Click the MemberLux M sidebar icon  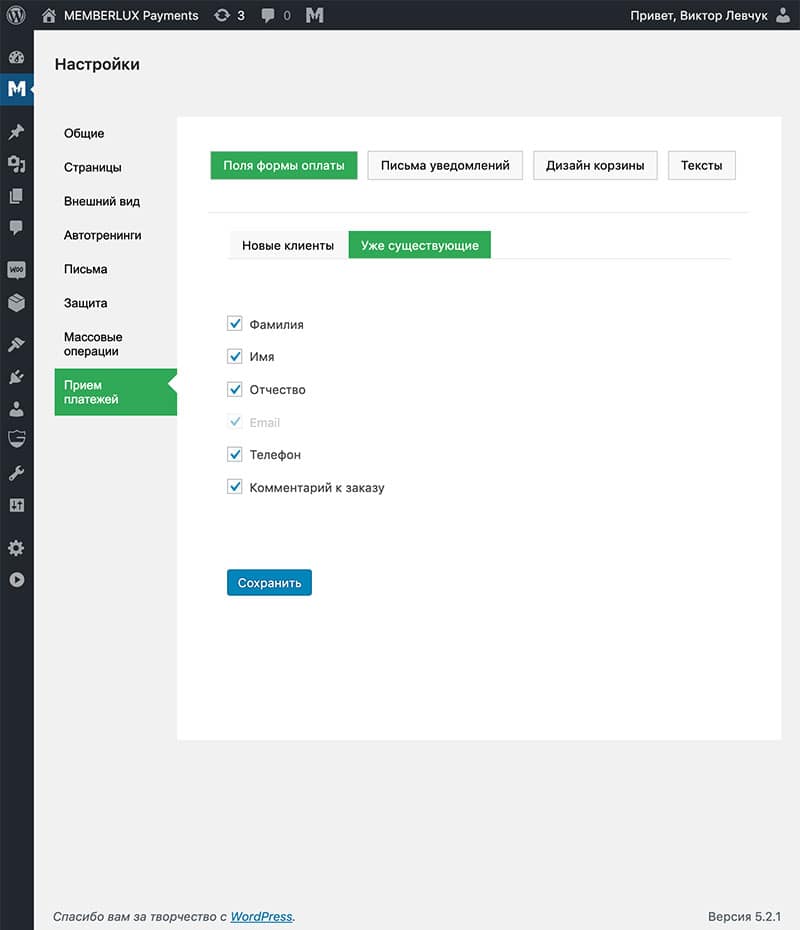[16, 89]
